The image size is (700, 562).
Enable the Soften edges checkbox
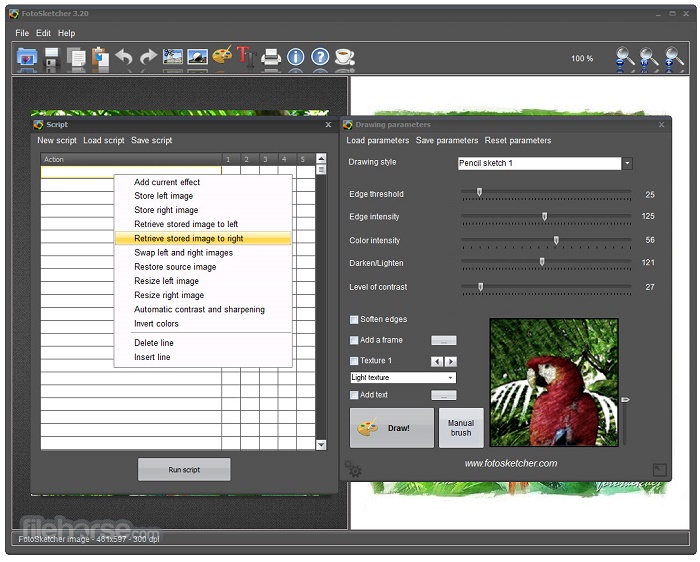point(354,320)
